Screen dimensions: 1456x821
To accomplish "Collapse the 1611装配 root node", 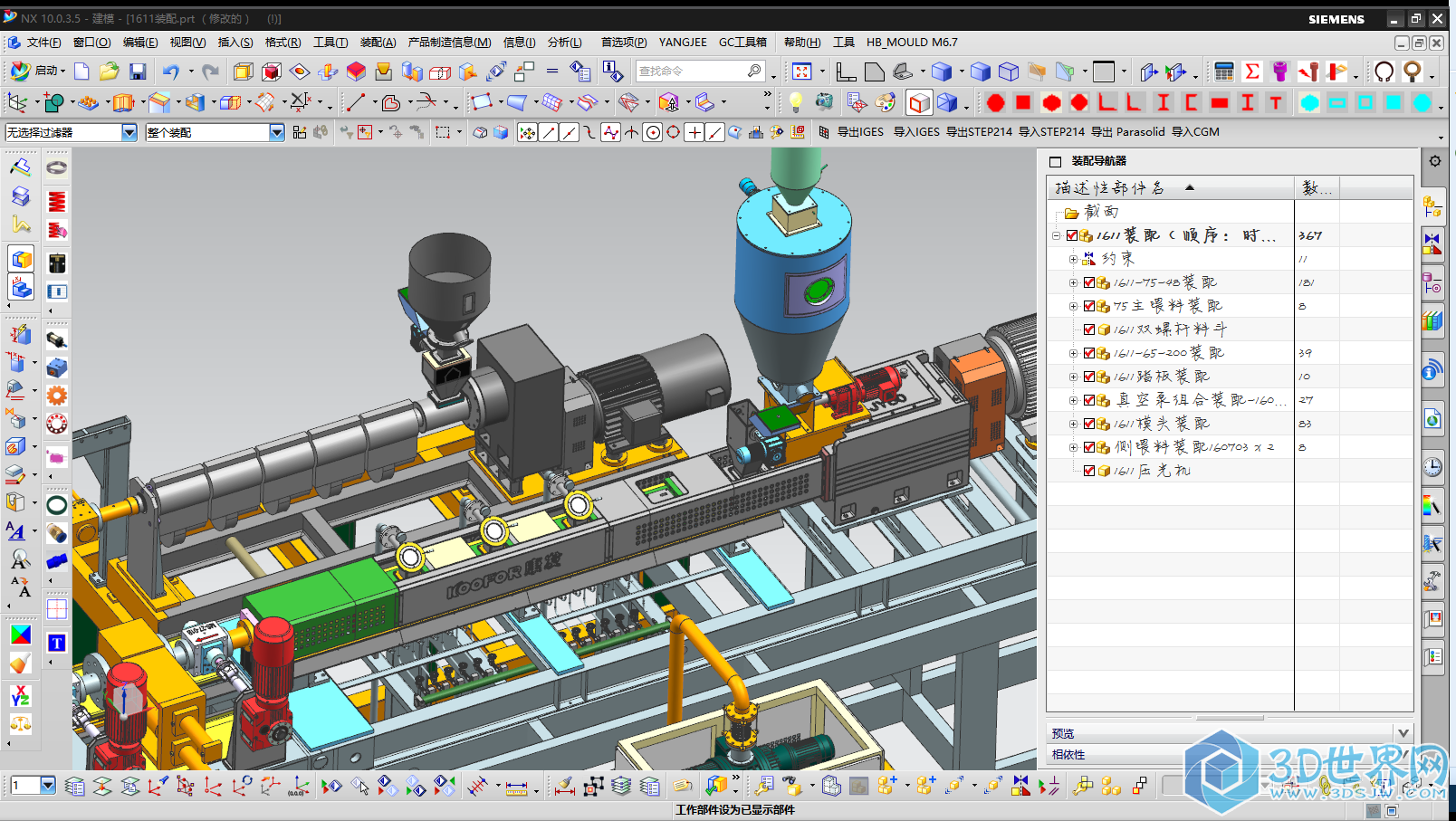I will click(x=1056, y=235).
